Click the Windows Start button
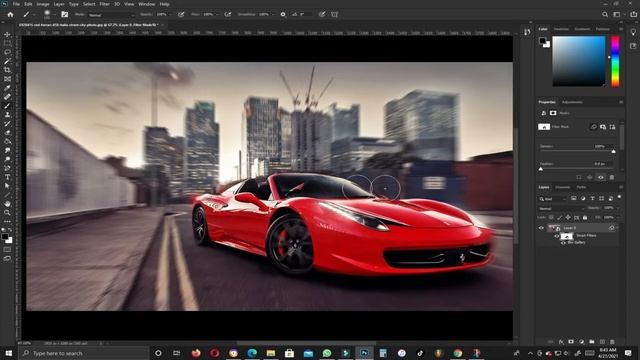Screen dimensions: 640x360 9,353
